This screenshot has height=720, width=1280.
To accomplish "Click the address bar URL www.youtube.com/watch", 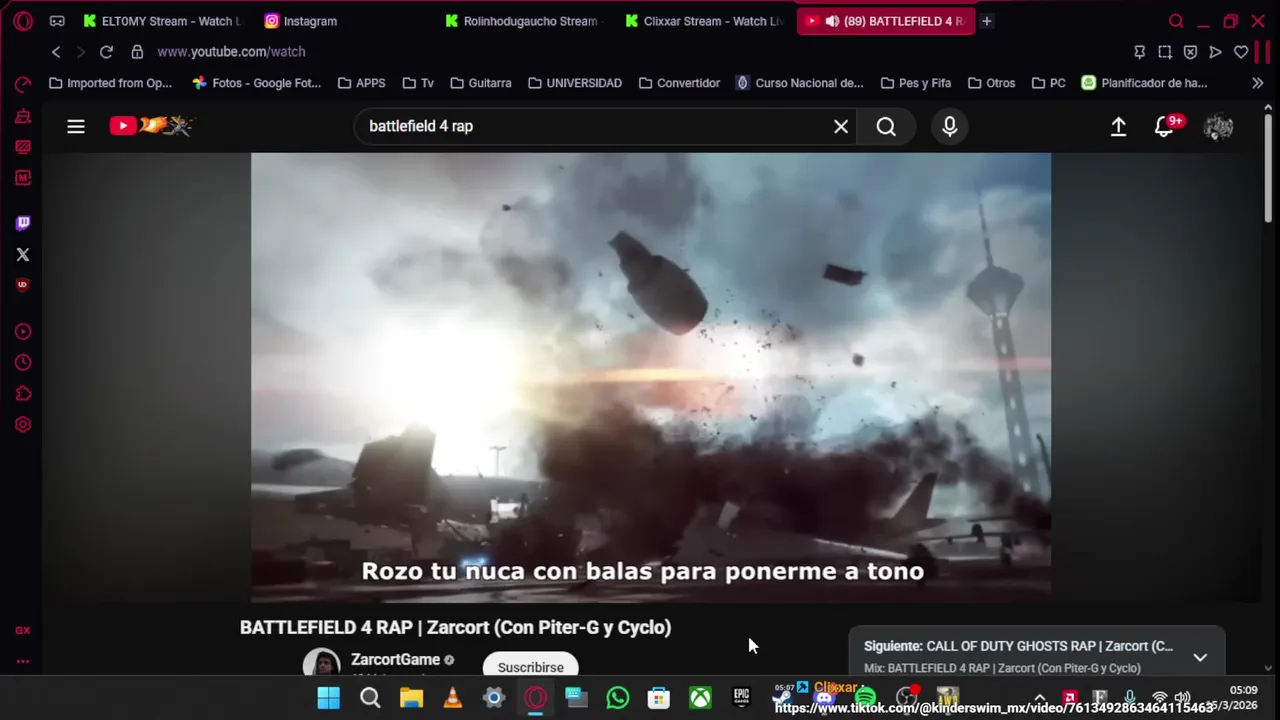I will [231, 52].
